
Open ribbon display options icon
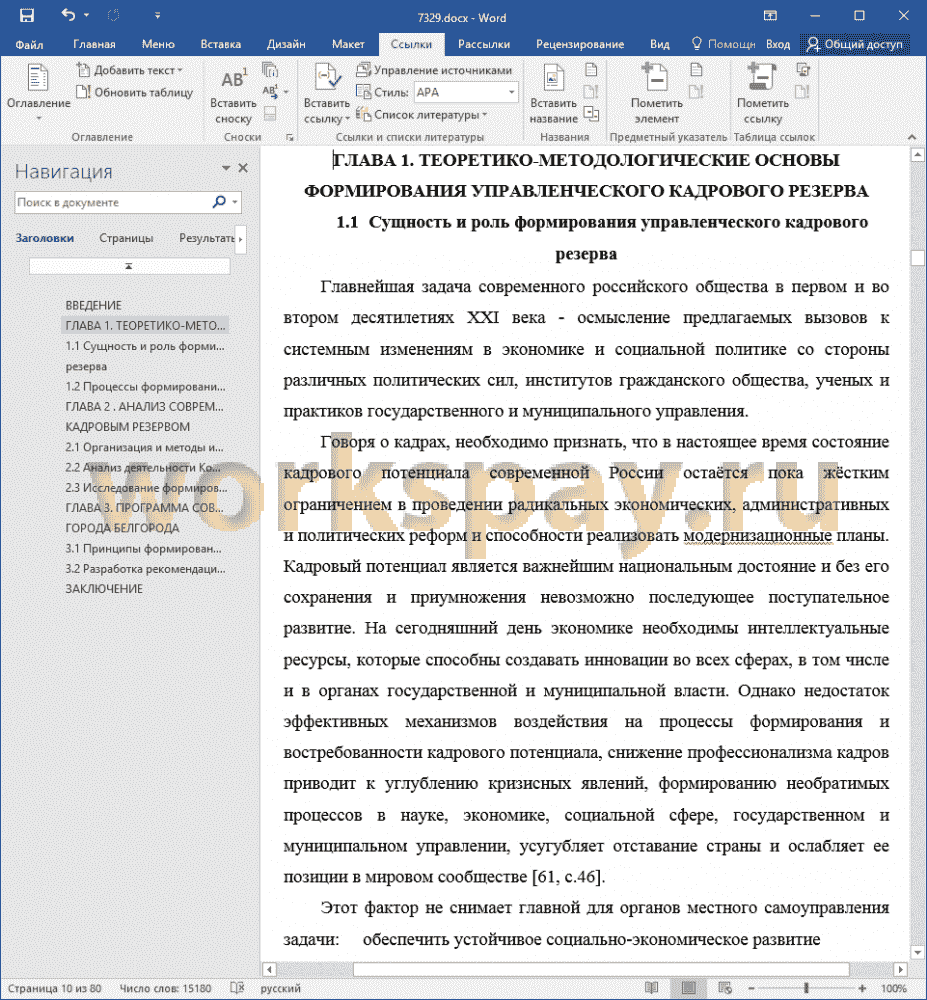[x=770, y=16]
